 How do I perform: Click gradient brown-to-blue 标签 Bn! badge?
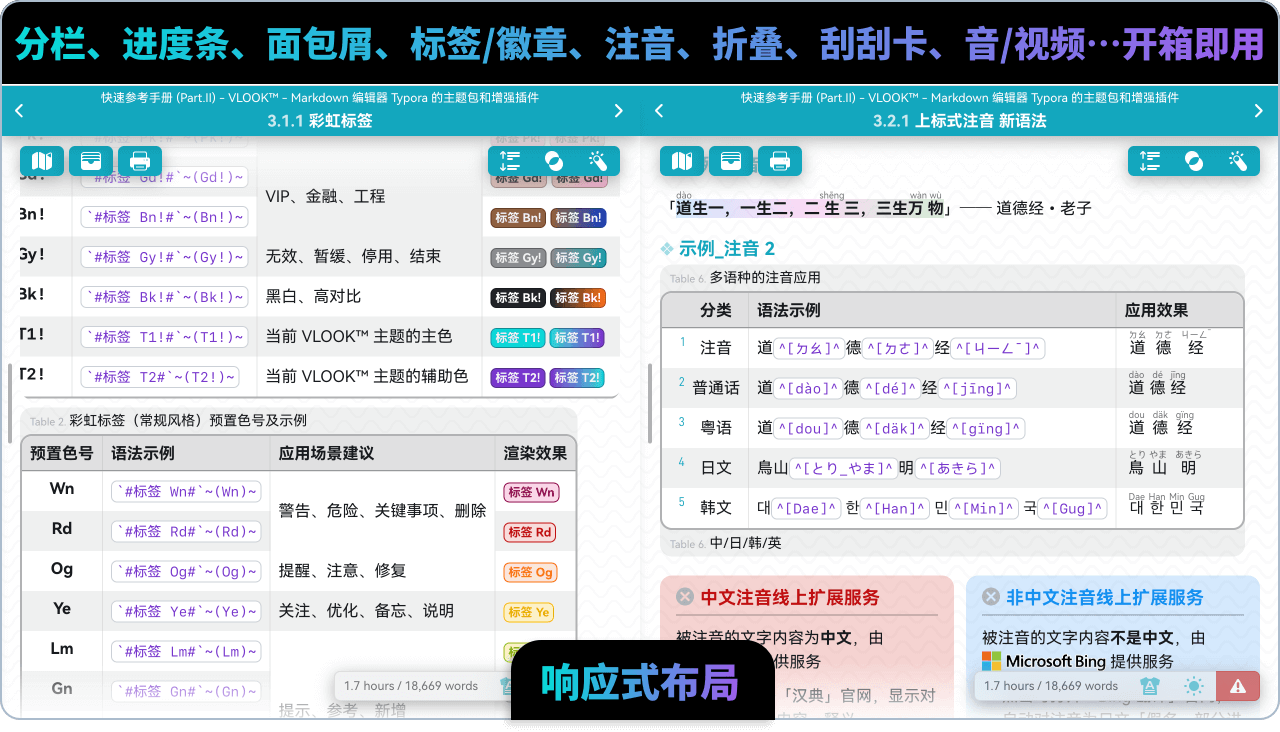coord(578,218)
